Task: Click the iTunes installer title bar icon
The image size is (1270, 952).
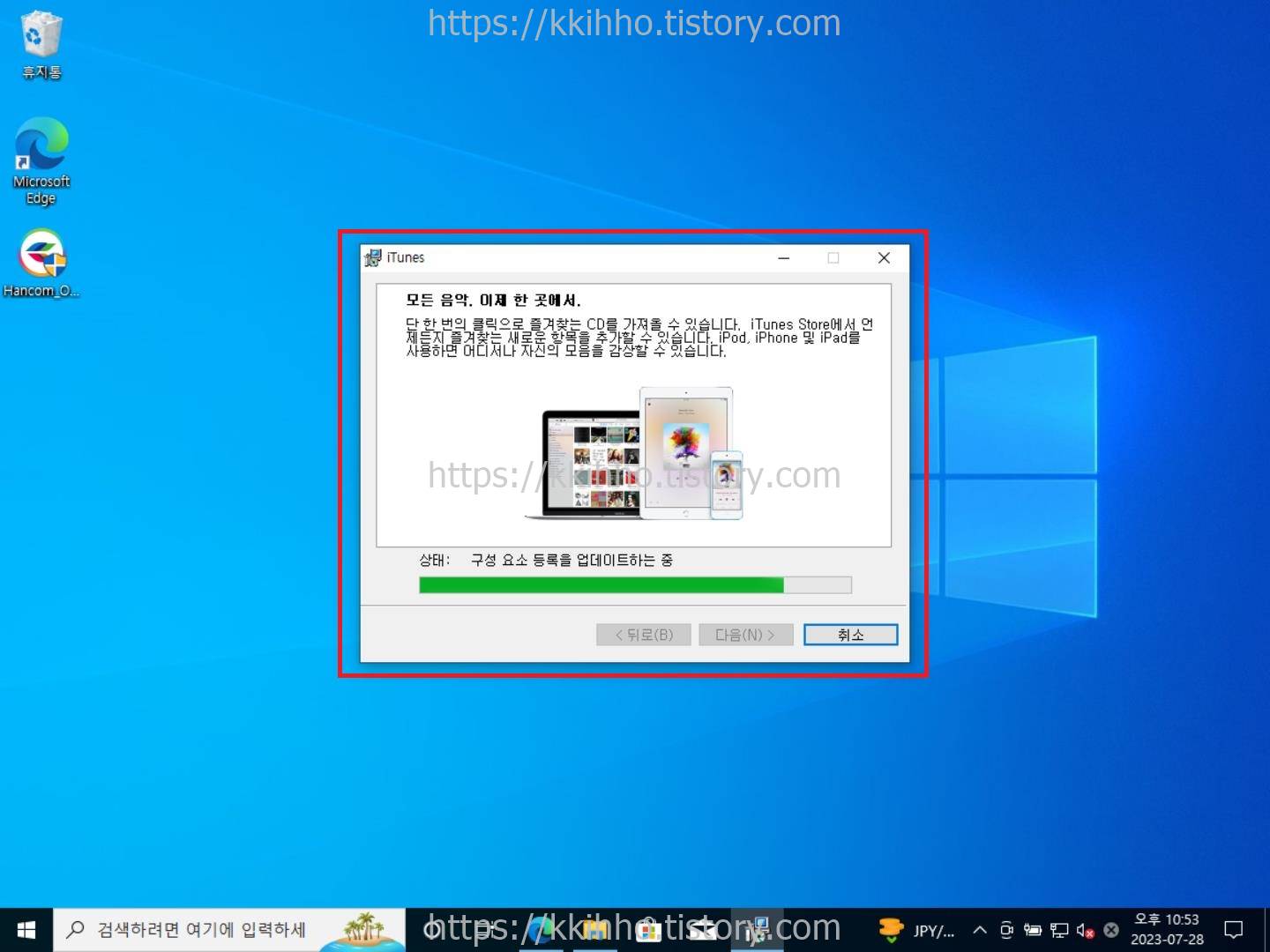Action: 373,257
